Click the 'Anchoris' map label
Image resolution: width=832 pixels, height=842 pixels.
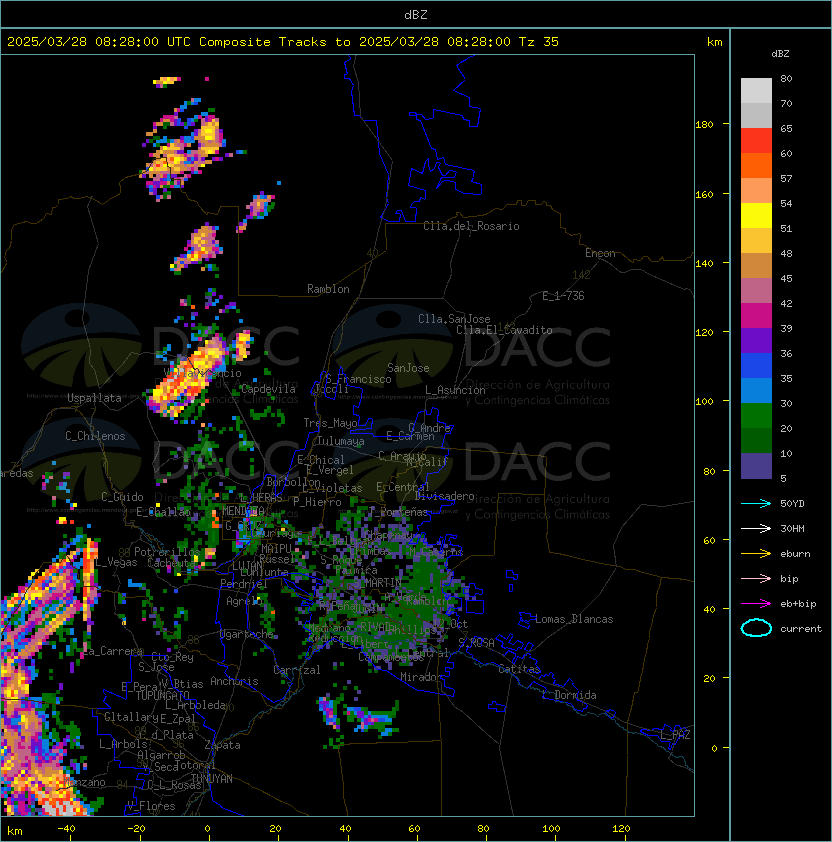[234, 681]
